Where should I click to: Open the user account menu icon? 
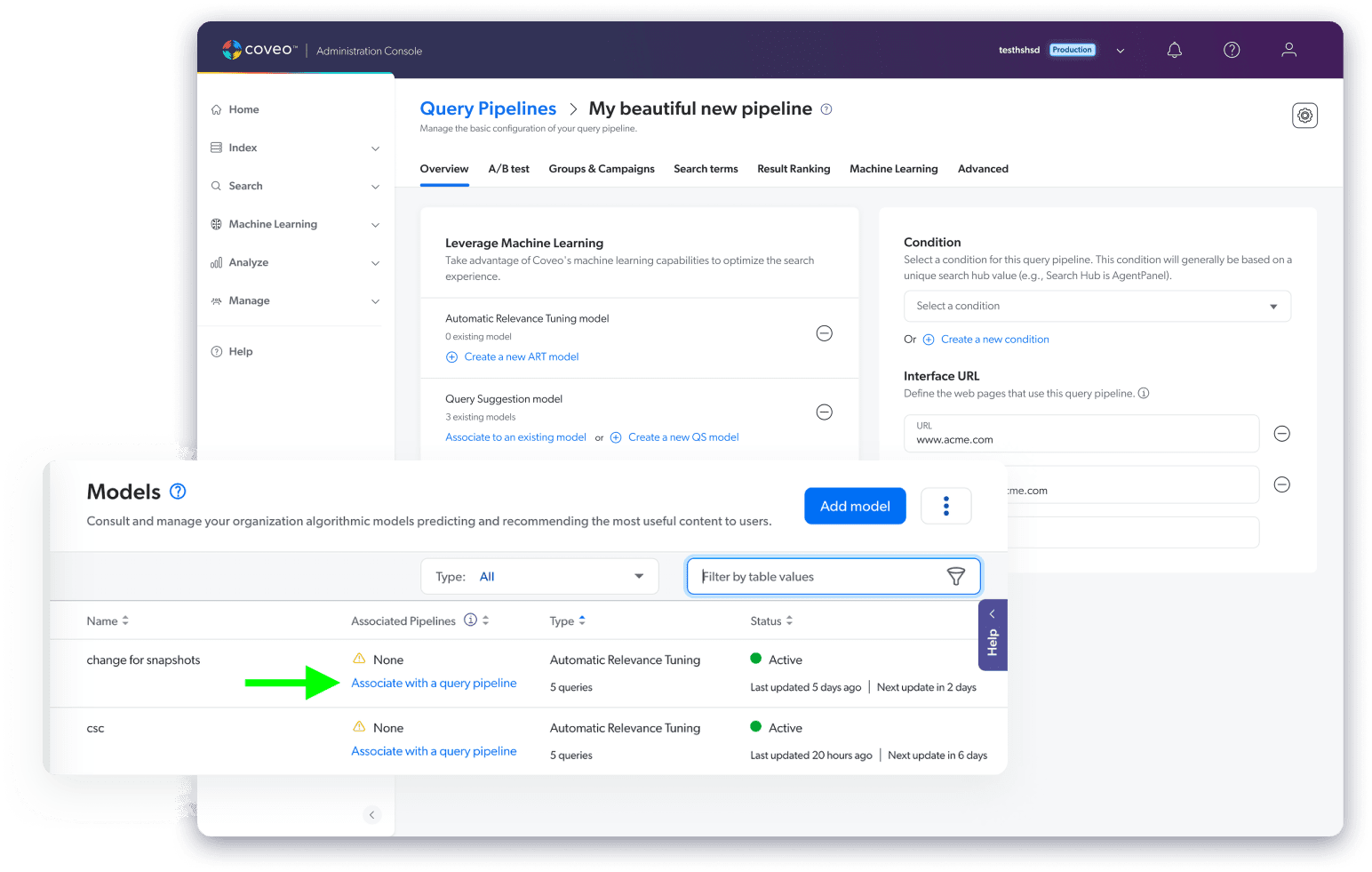[1288, 50]
